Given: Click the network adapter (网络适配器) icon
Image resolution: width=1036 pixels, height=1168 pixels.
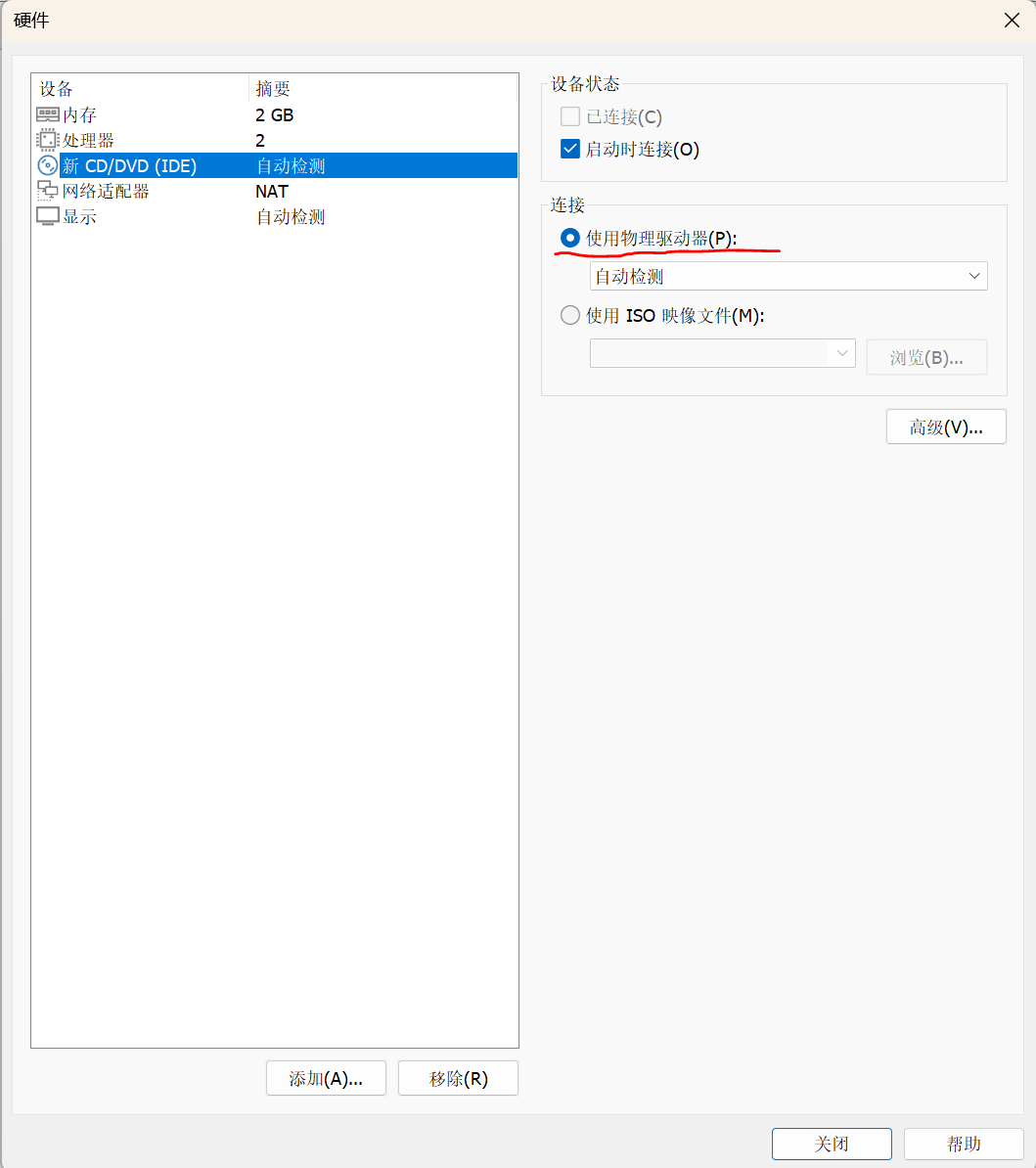Looking at the screenshot, I should point(48,191).
